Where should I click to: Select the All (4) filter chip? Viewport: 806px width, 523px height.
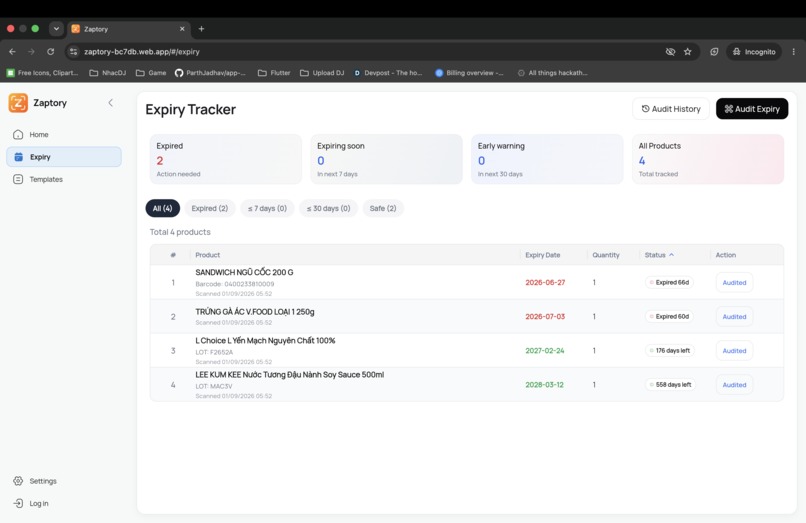[162, 208]
